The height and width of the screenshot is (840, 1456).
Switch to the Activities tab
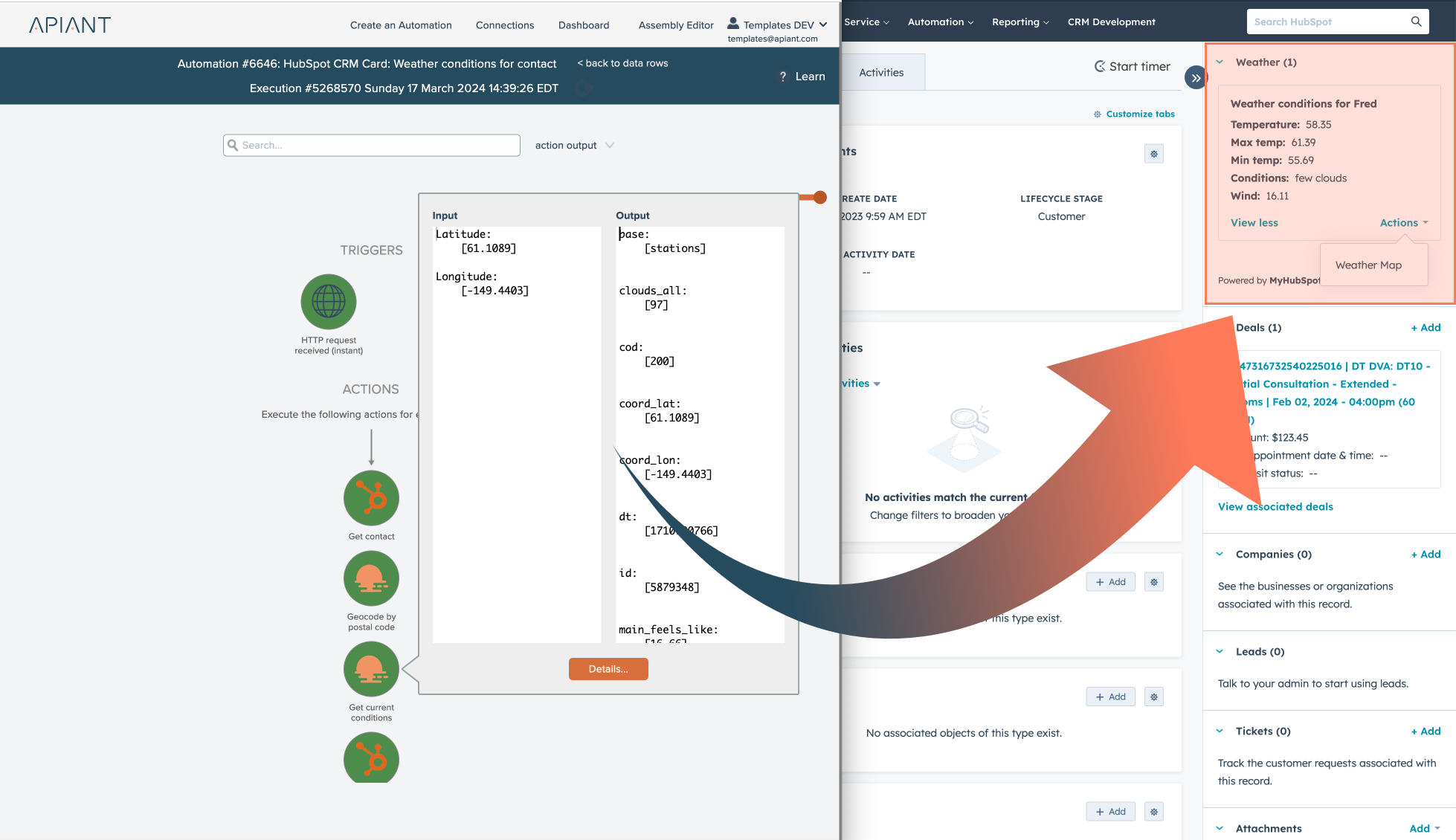[x=881, y=73]
